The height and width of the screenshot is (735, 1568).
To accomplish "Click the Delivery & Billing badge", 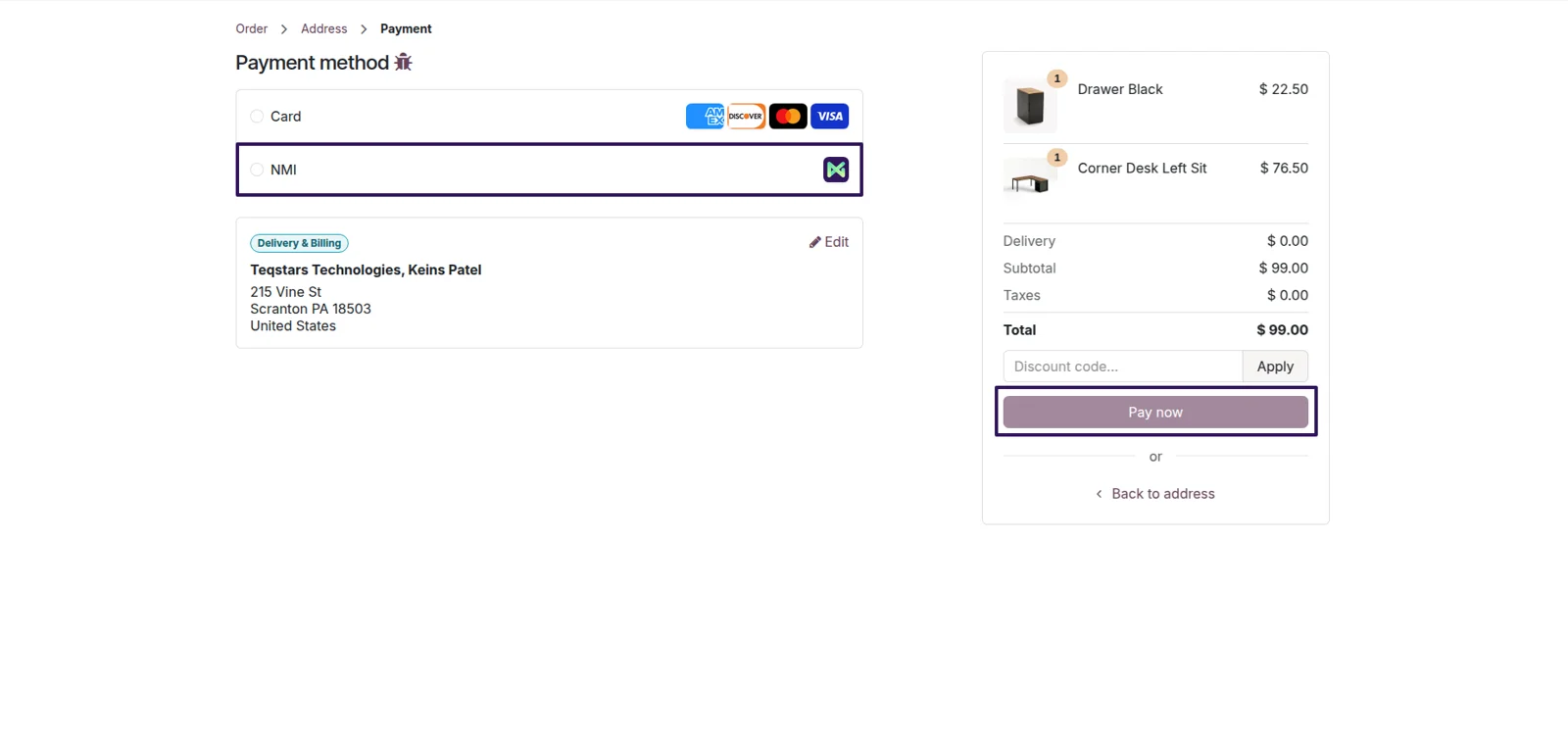I will (299, 243).
